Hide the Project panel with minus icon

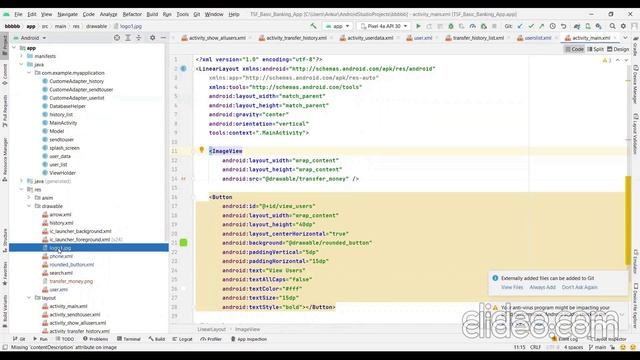163,38
